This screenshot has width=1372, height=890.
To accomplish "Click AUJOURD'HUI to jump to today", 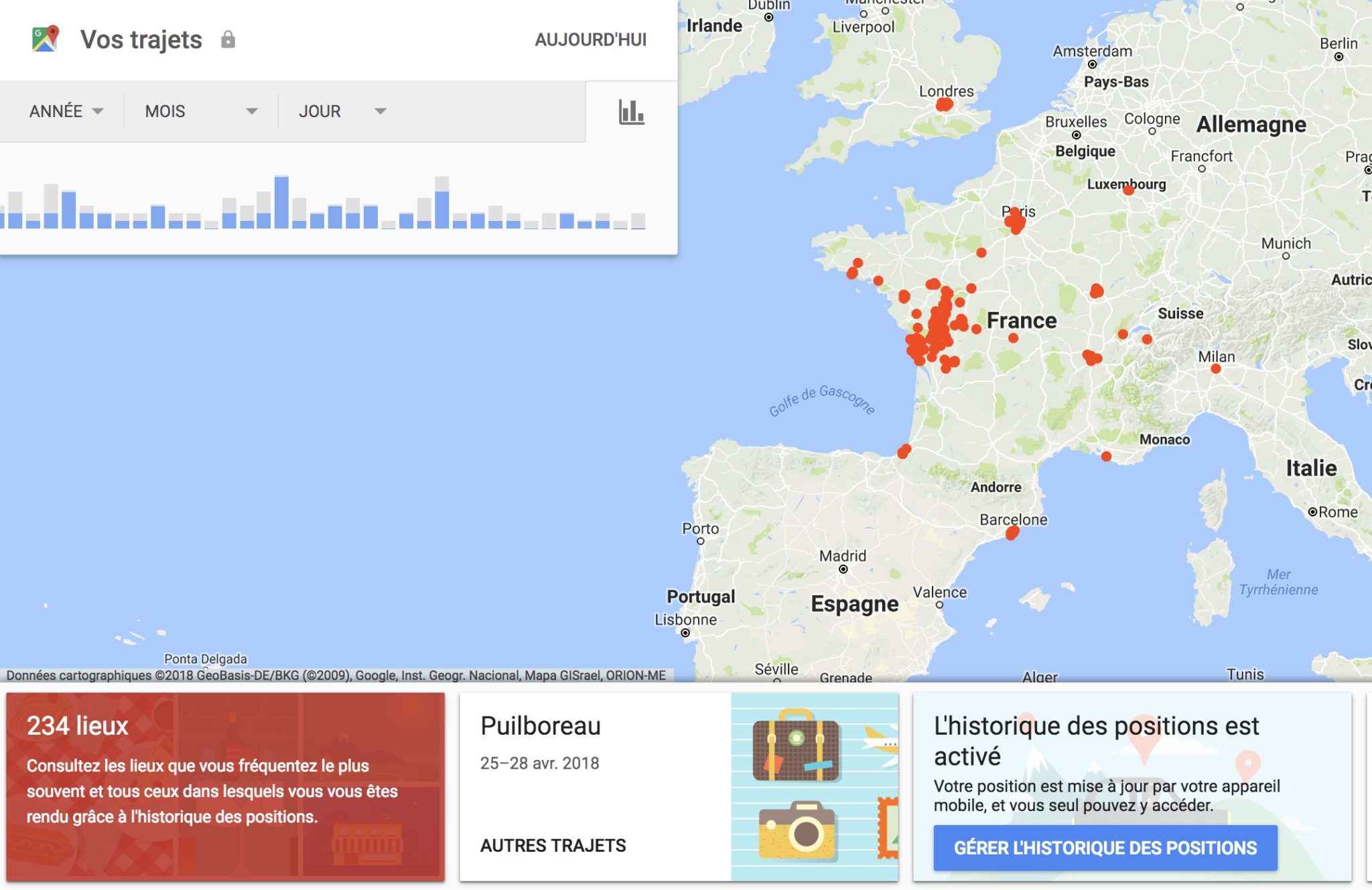I will pyautogui.click(x=590, y=40).
